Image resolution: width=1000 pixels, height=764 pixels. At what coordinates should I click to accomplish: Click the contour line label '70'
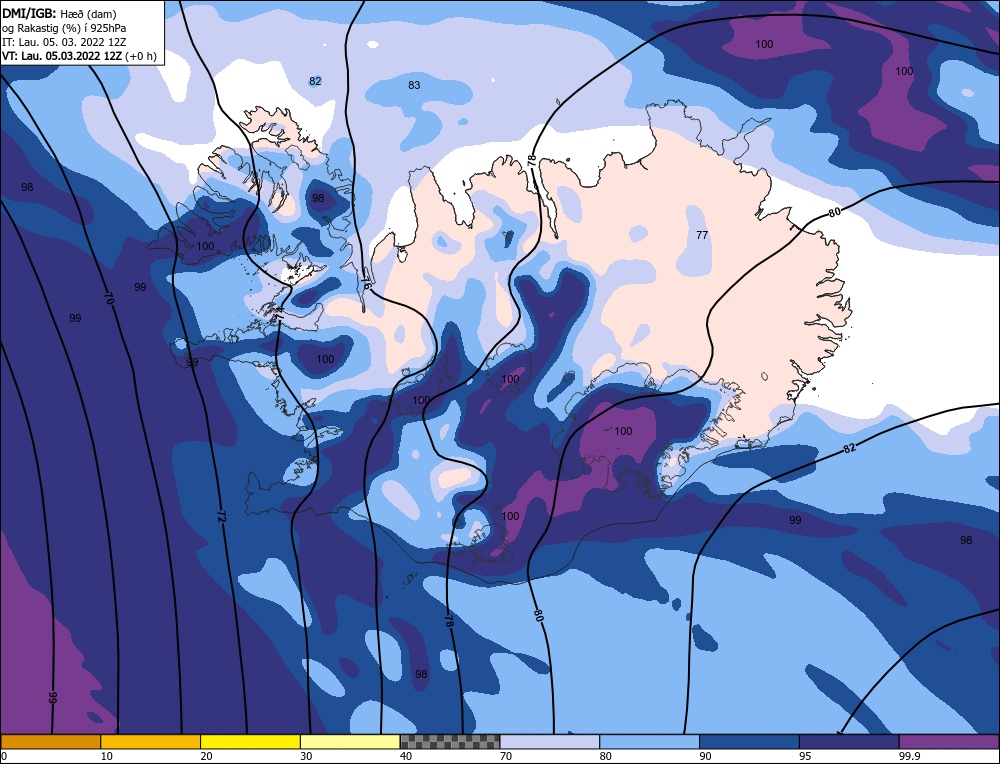108,297
